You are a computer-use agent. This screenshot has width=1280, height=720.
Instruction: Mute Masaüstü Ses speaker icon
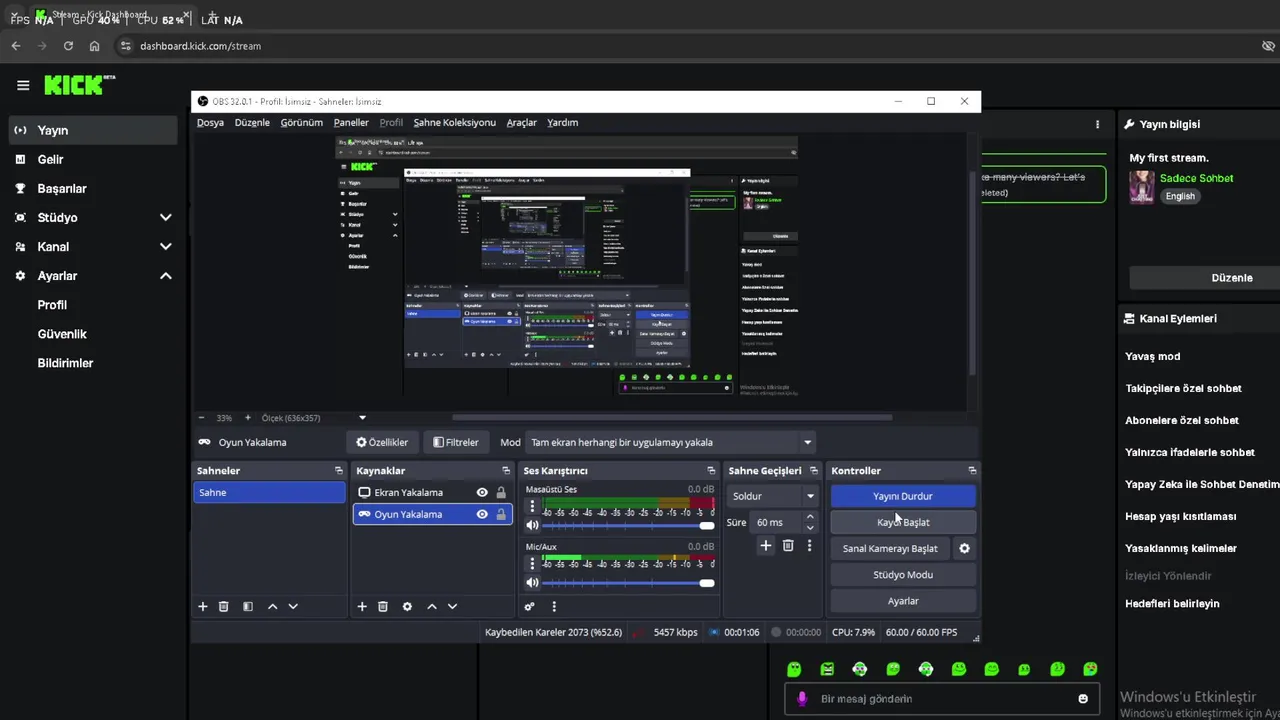click(x=532, y=525)
